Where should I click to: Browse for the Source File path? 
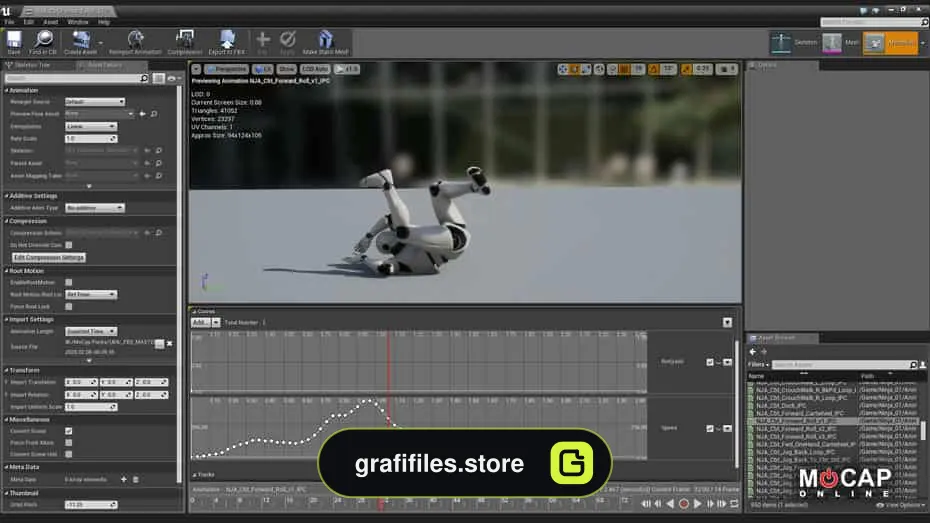(160, 343)
